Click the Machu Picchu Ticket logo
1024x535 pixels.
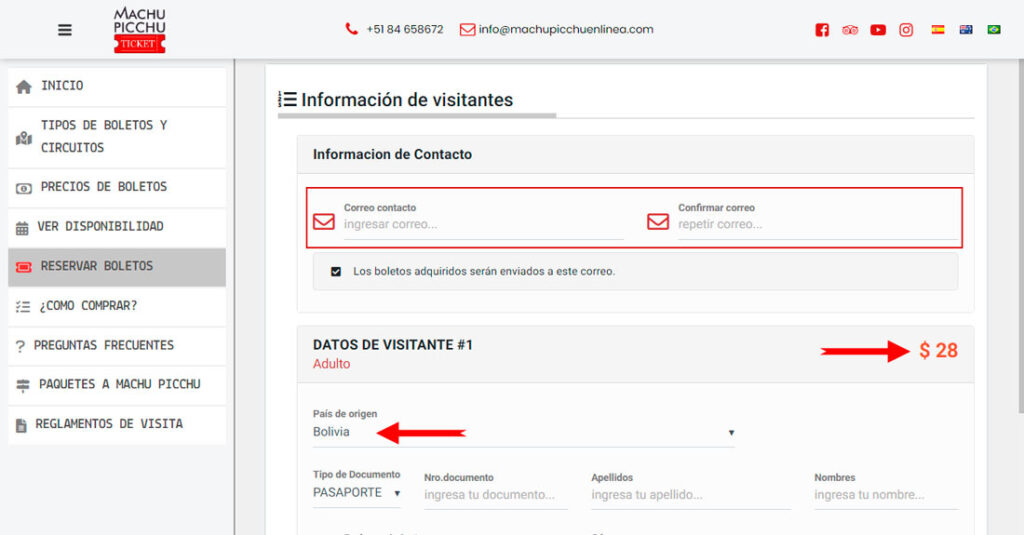[139, 29]
